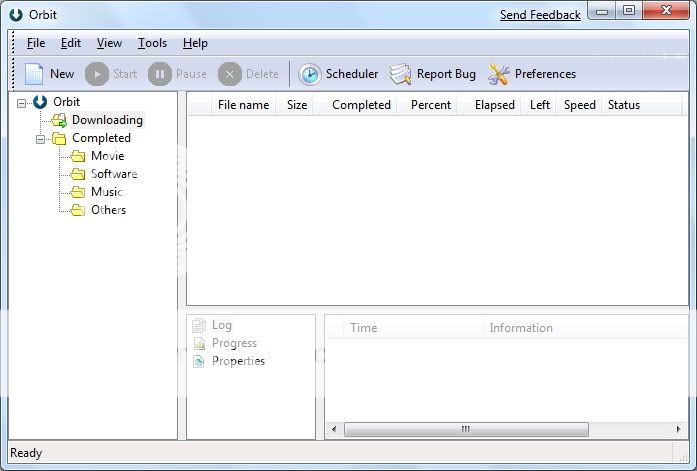Open the View menu
Viewport: 697px width, 471px height.
point(109,43)
